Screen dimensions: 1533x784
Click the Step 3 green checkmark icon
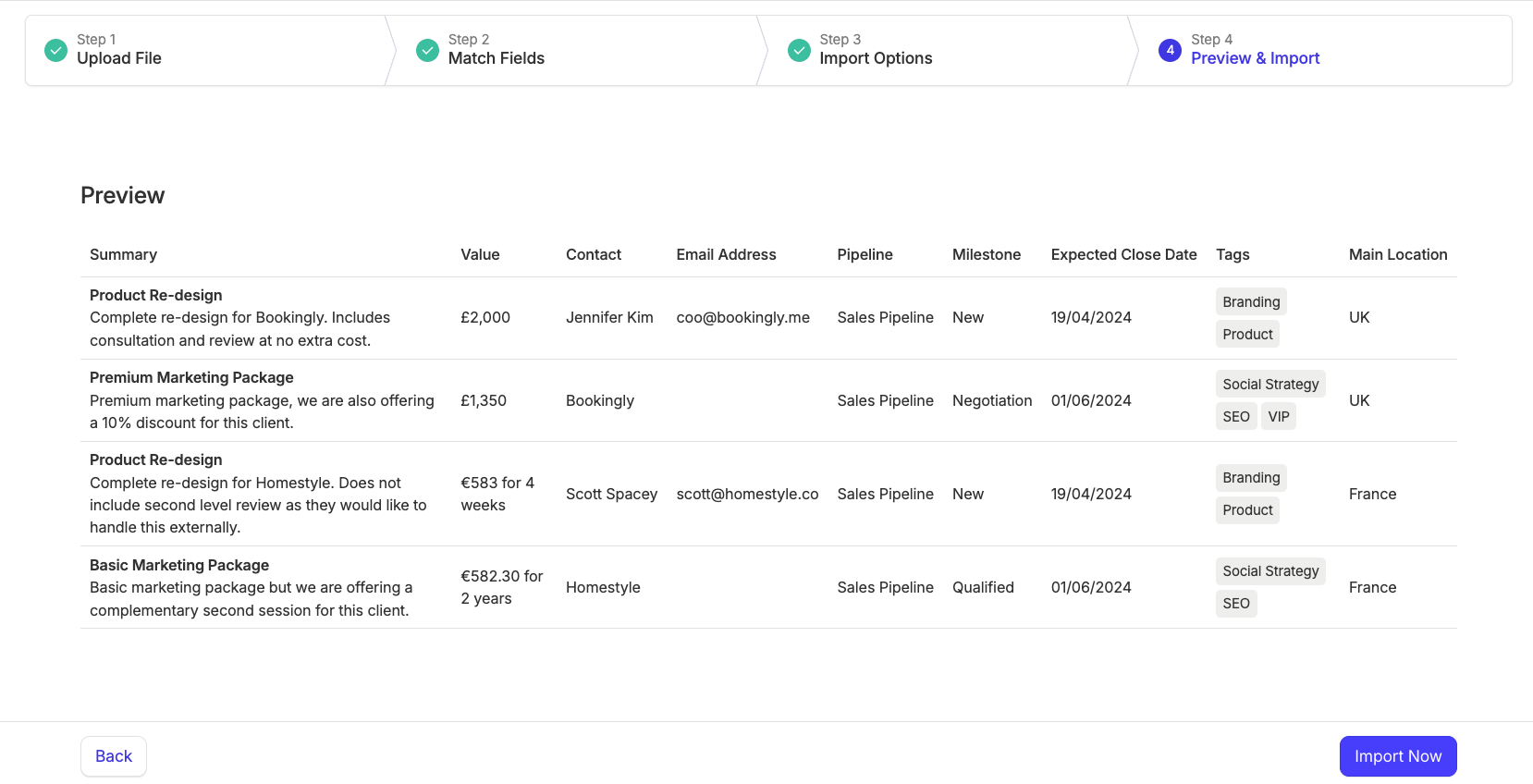point(799,50)
